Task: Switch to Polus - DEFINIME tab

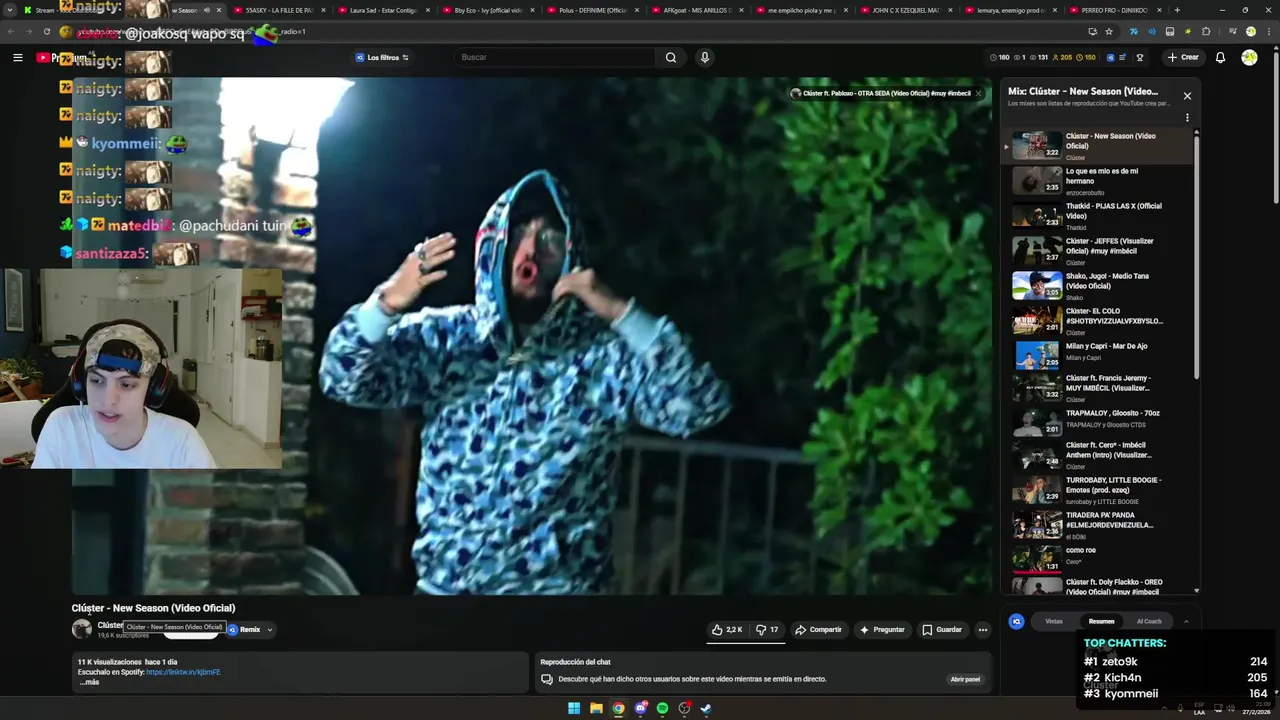Action: click(593, 10)
